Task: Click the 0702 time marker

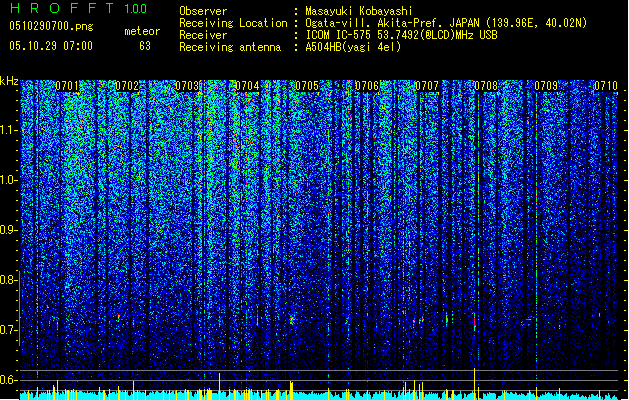Action: click(x=127, y=86)
